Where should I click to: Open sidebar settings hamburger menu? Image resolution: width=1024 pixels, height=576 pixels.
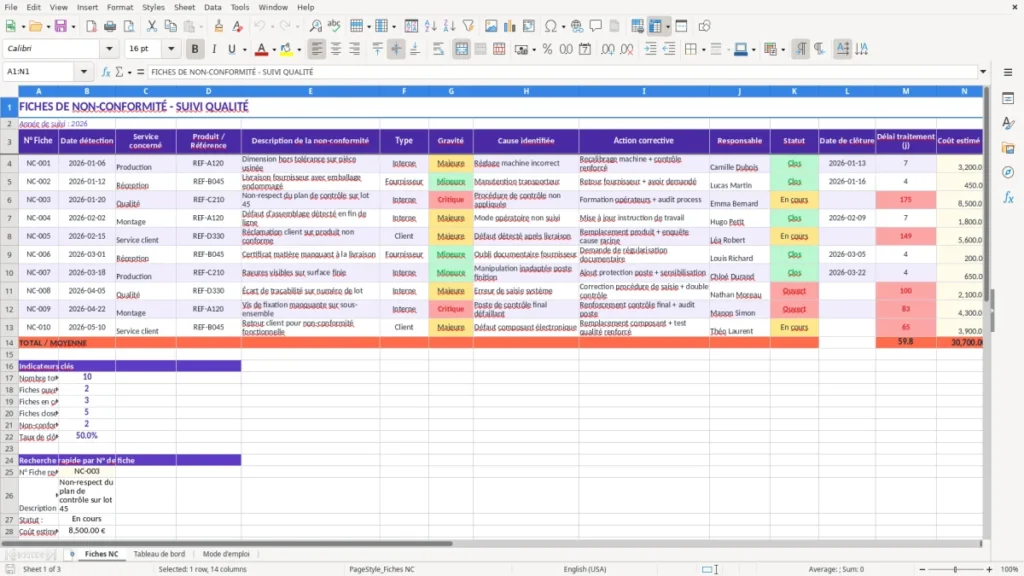[x=1008, y=72]
